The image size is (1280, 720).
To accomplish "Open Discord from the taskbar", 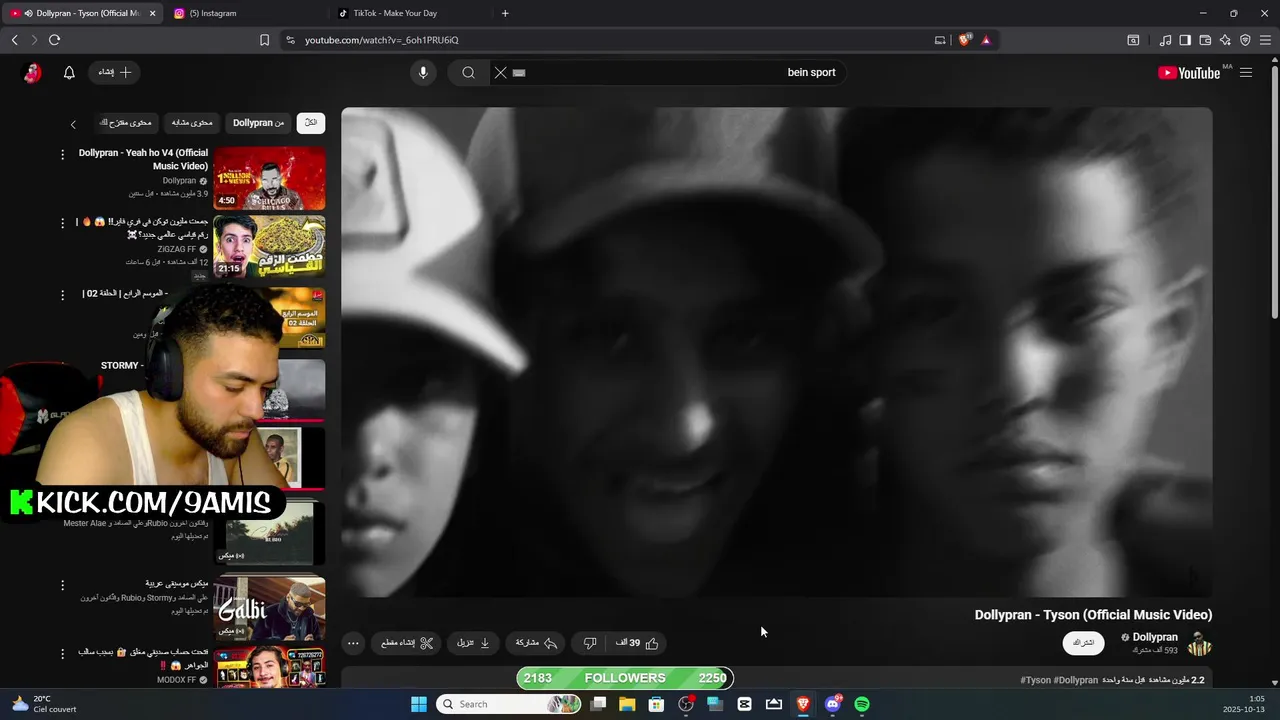I will pyautogui.click(x=832, y=704).
